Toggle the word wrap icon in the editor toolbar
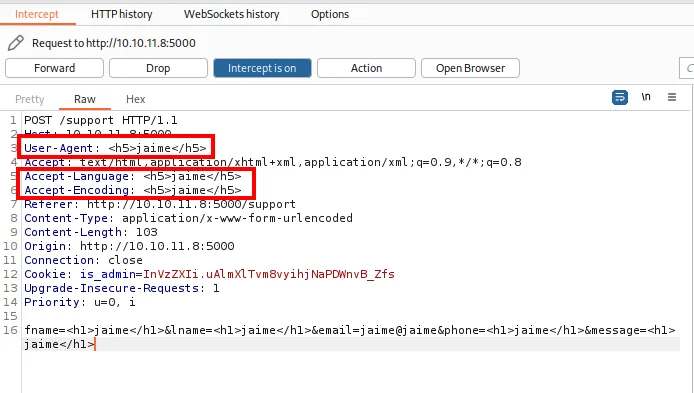 620,97
